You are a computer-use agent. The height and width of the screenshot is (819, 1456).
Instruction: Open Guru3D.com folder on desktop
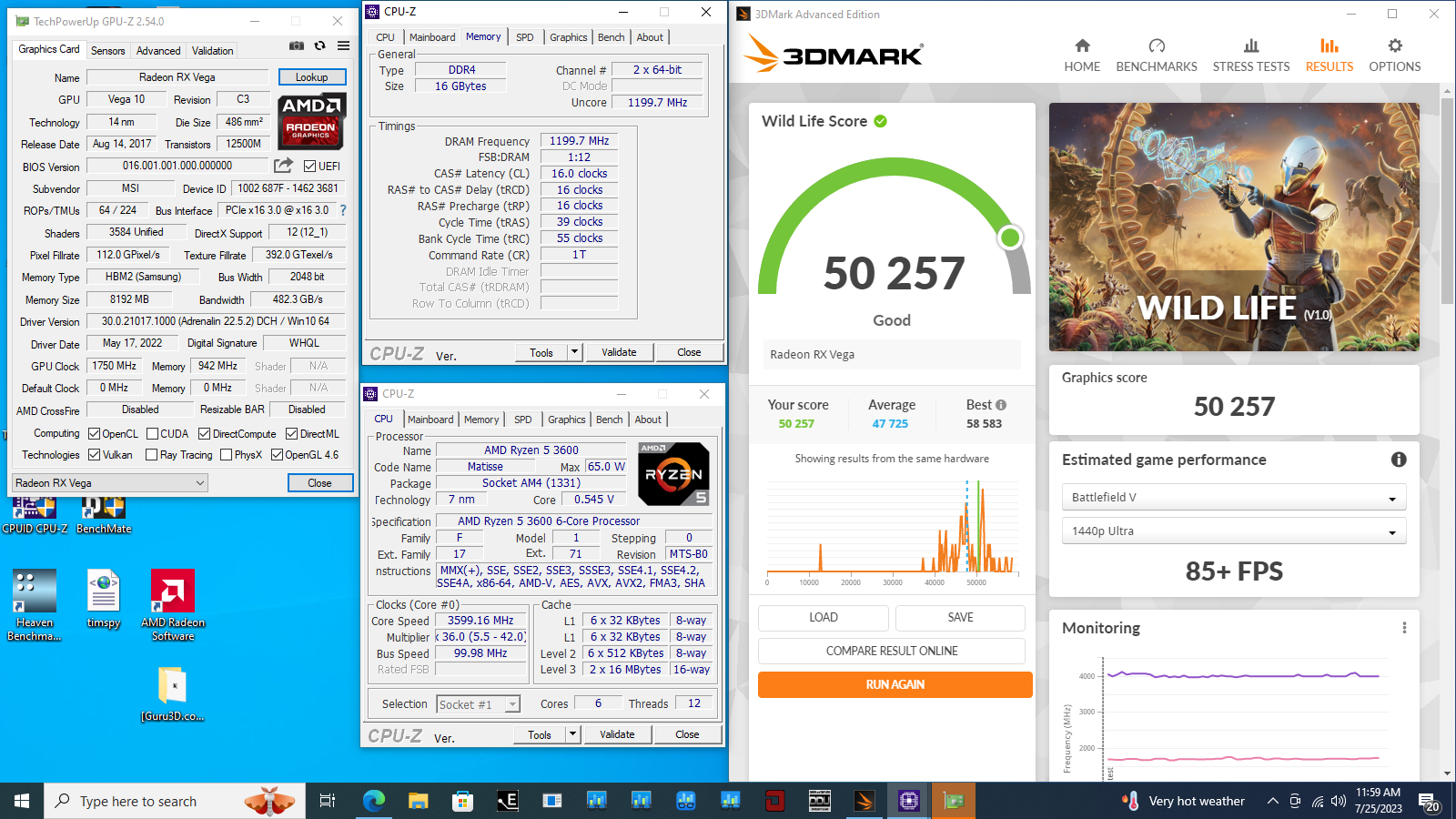tap(172, 694)
